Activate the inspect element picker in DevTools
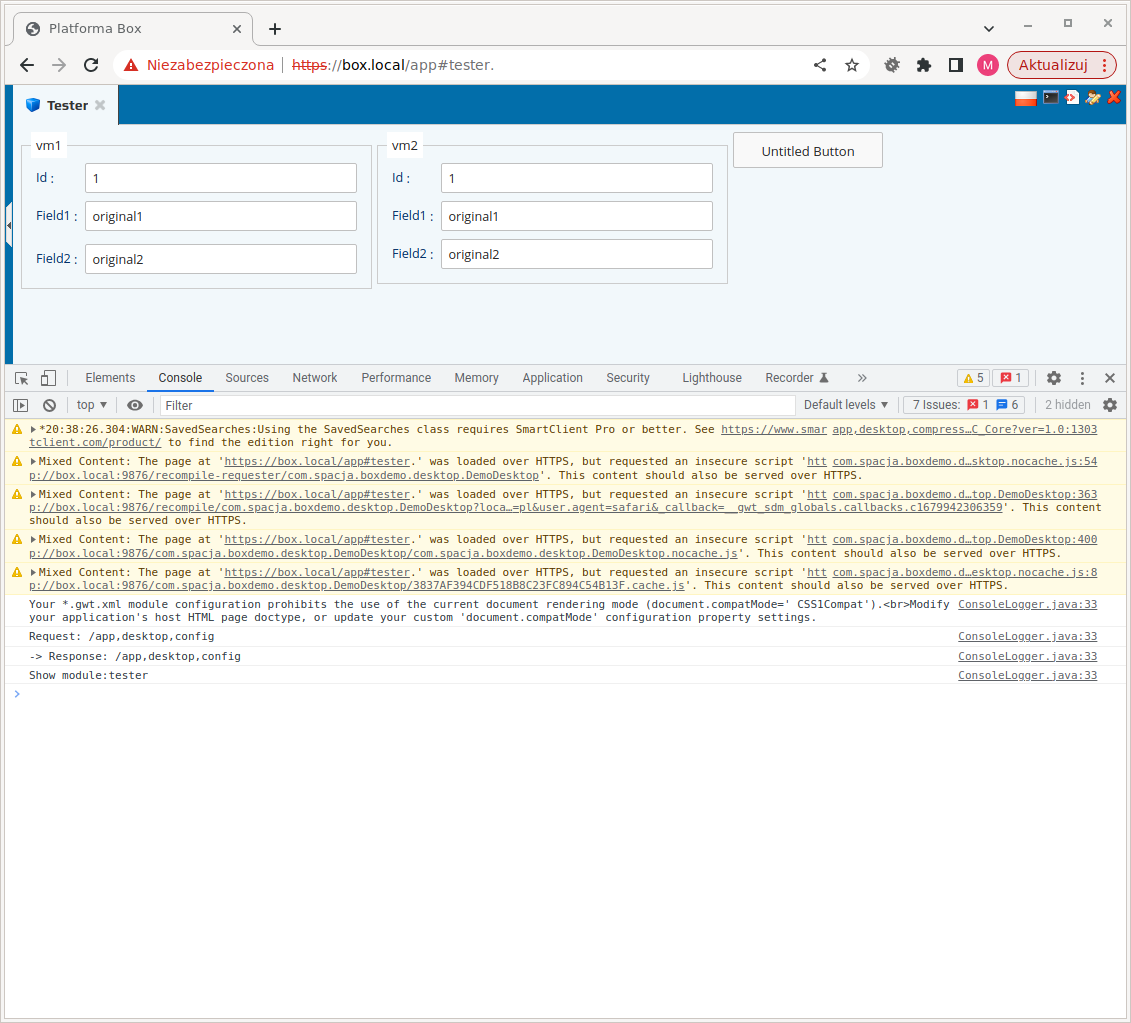The image size is (1131, 1023). 22,378
